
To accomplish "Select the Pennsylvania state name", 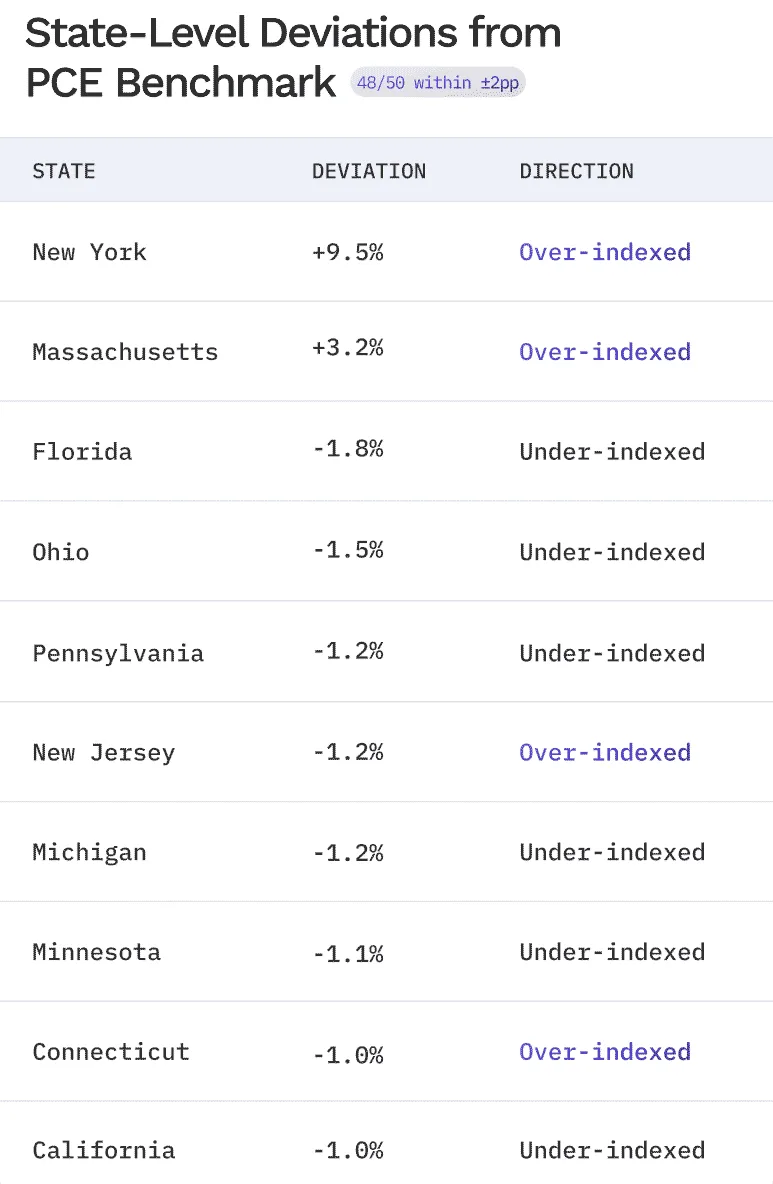I will [119, 653].
